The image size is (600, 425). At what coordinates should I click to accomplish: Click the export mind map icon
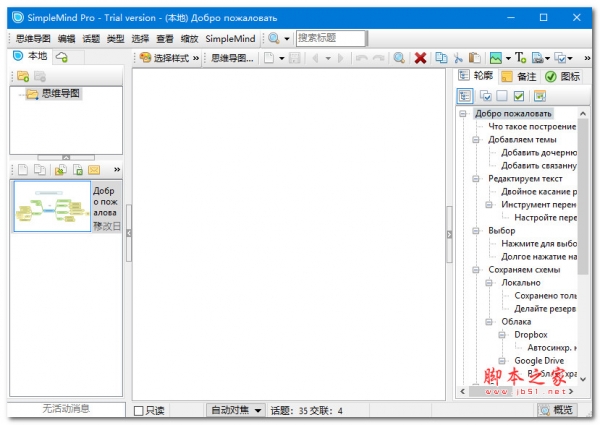[78, 169]
